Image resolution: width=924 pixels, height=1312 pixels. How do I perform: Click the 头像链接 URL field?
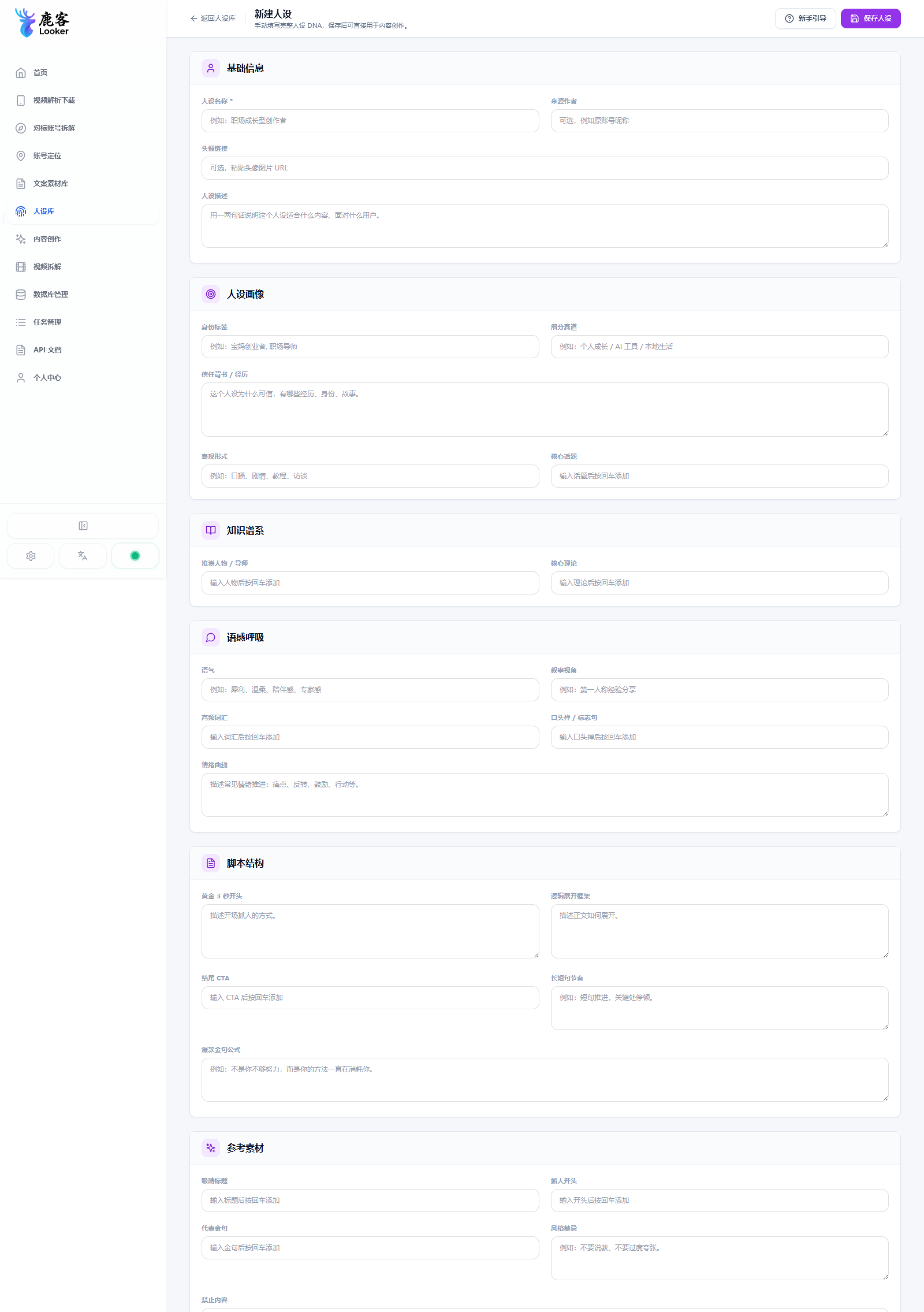coord(545,168)
